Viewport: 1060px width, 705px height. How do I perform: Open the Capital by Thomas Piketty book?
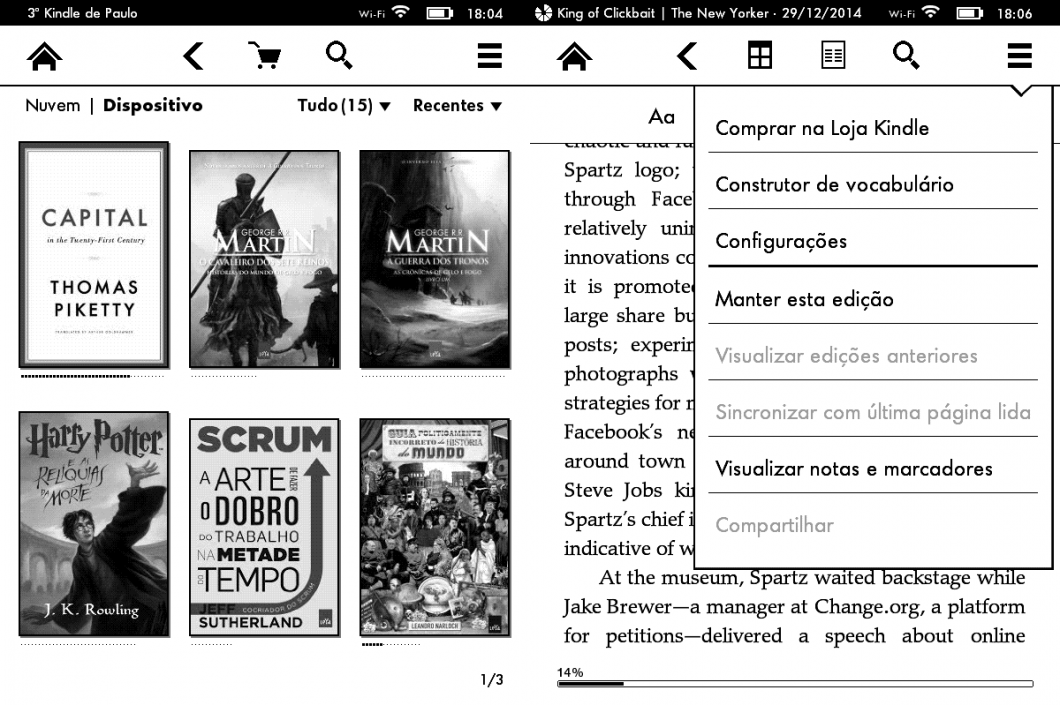click(94, 254)
